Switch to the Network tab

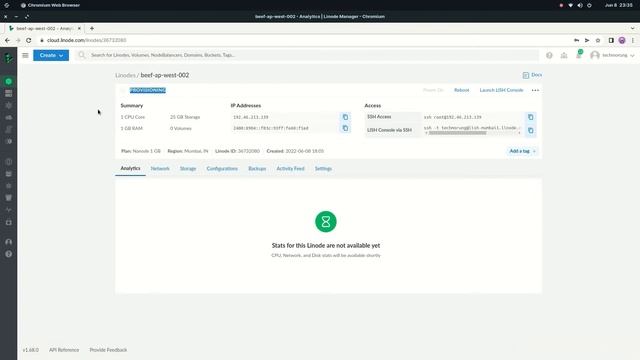tap(160, 169)
